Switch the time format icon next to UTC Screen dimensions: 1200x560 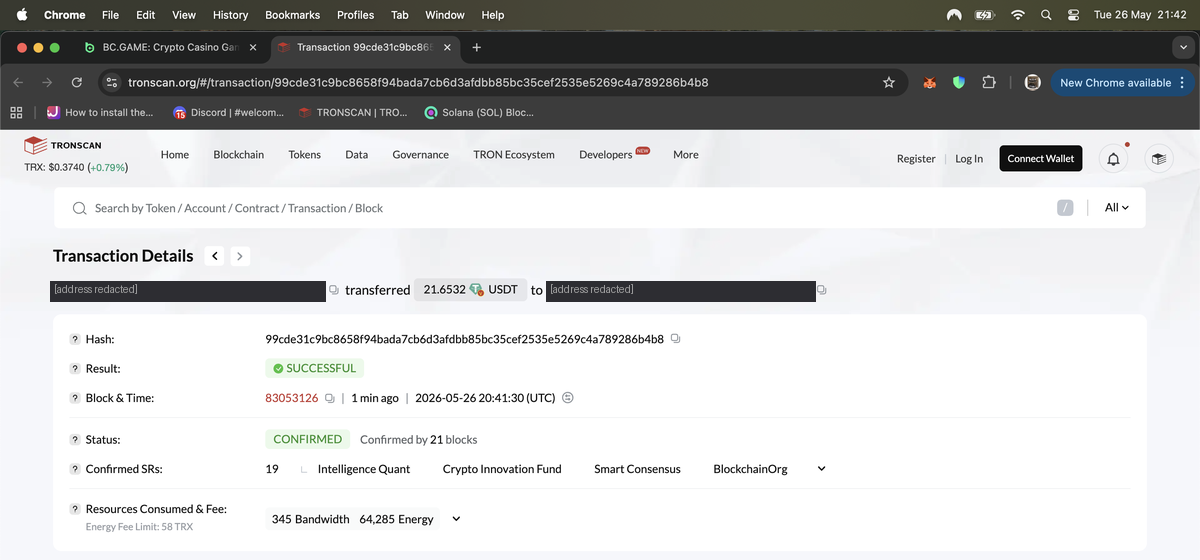[x=568, y=398]
